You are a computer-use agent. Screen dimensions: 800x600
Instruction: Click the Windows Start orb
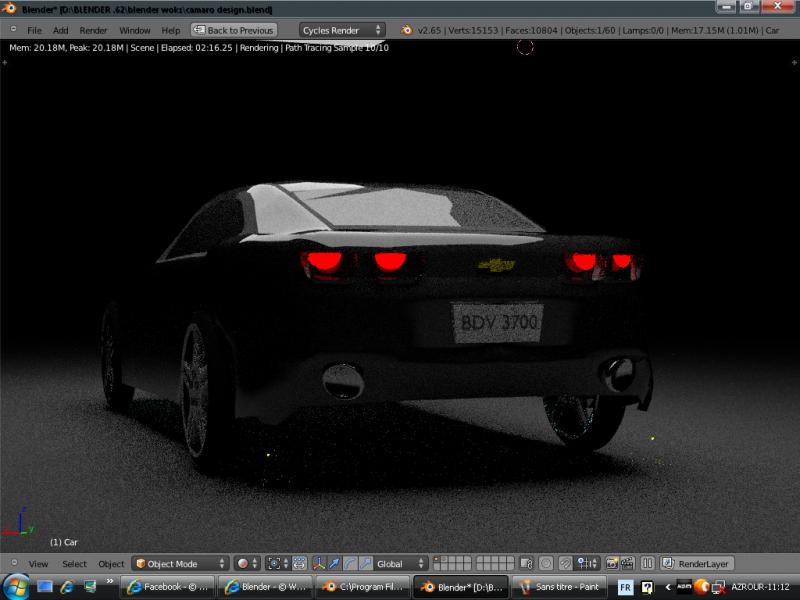point(15,587)
